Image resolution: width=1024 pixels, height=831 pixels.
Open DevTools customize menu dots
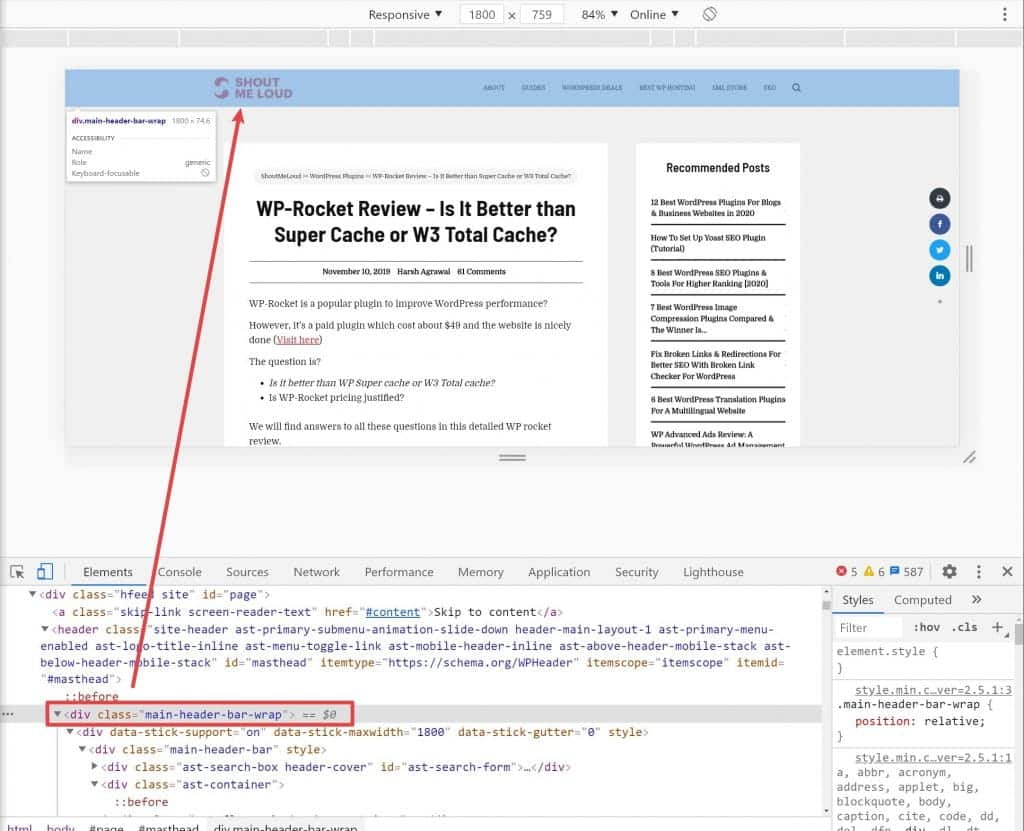click(978, 572)
